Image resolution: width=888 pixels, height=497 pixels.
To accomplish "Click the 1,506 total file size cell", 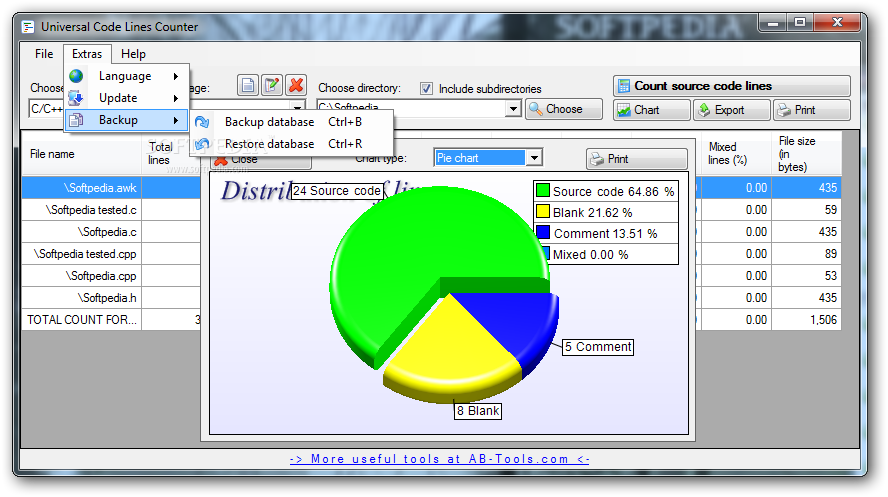I will [806, 320].
